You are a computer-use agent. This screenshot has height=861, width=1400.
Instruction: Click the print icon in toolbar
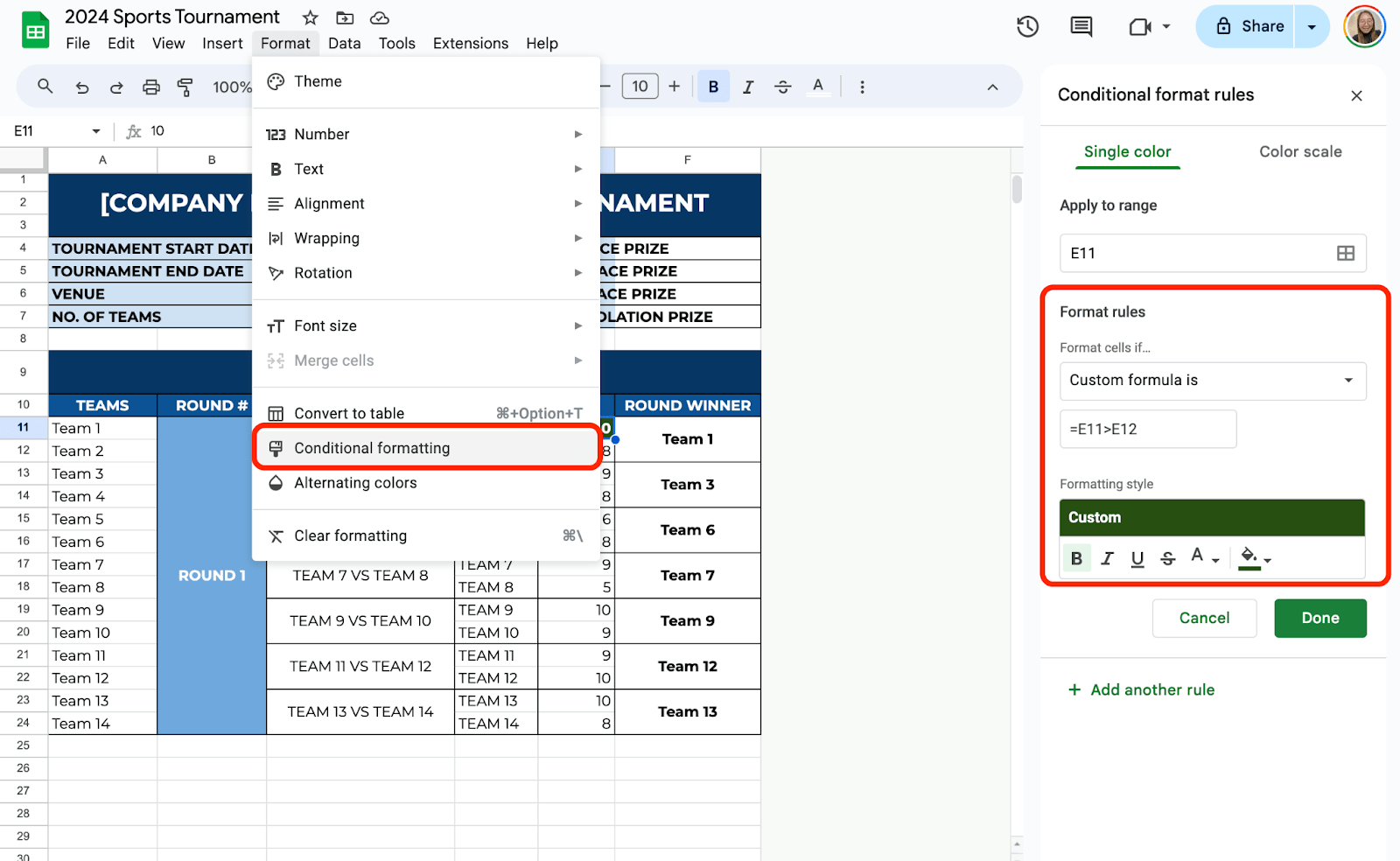(x=151, y=87)
